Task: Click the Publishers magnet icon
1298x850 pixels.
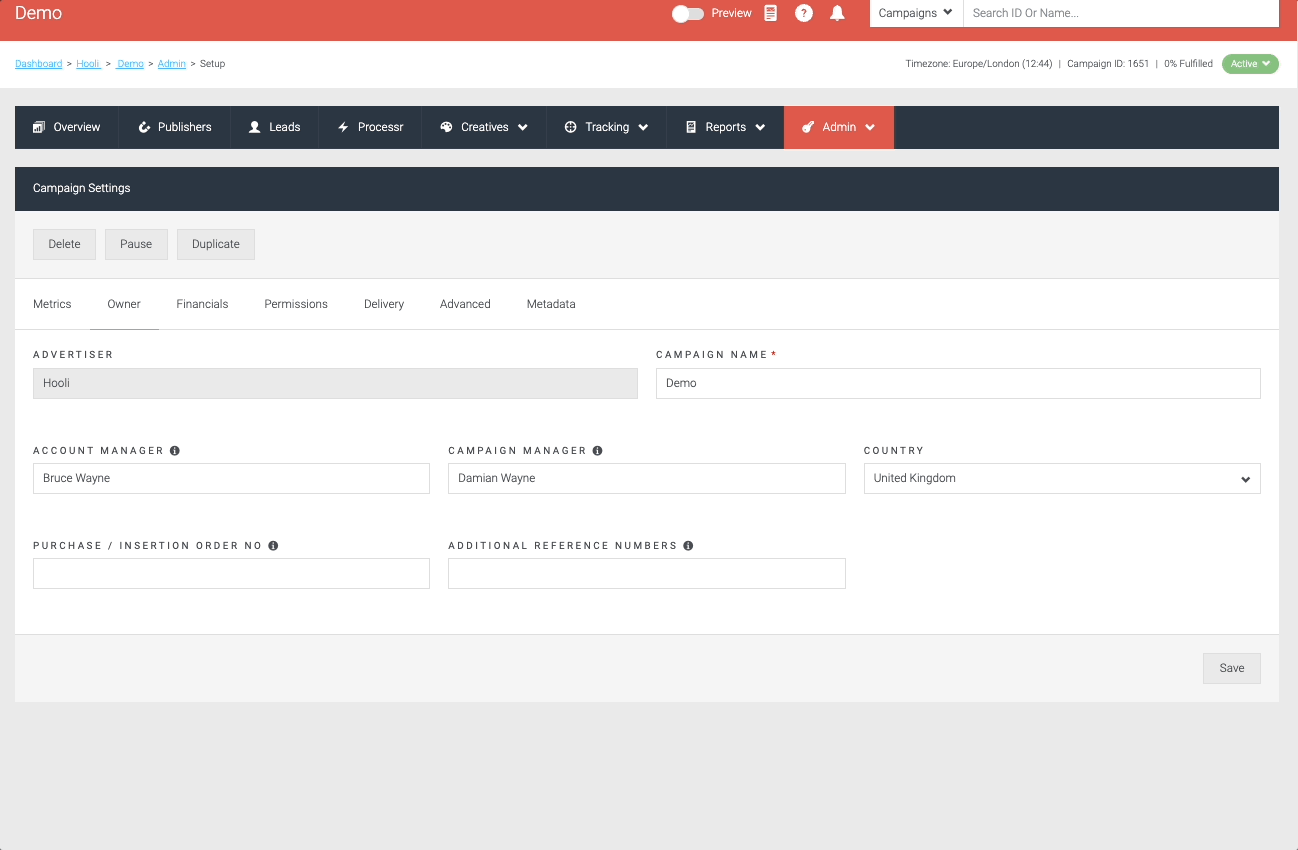Action: 144,127
